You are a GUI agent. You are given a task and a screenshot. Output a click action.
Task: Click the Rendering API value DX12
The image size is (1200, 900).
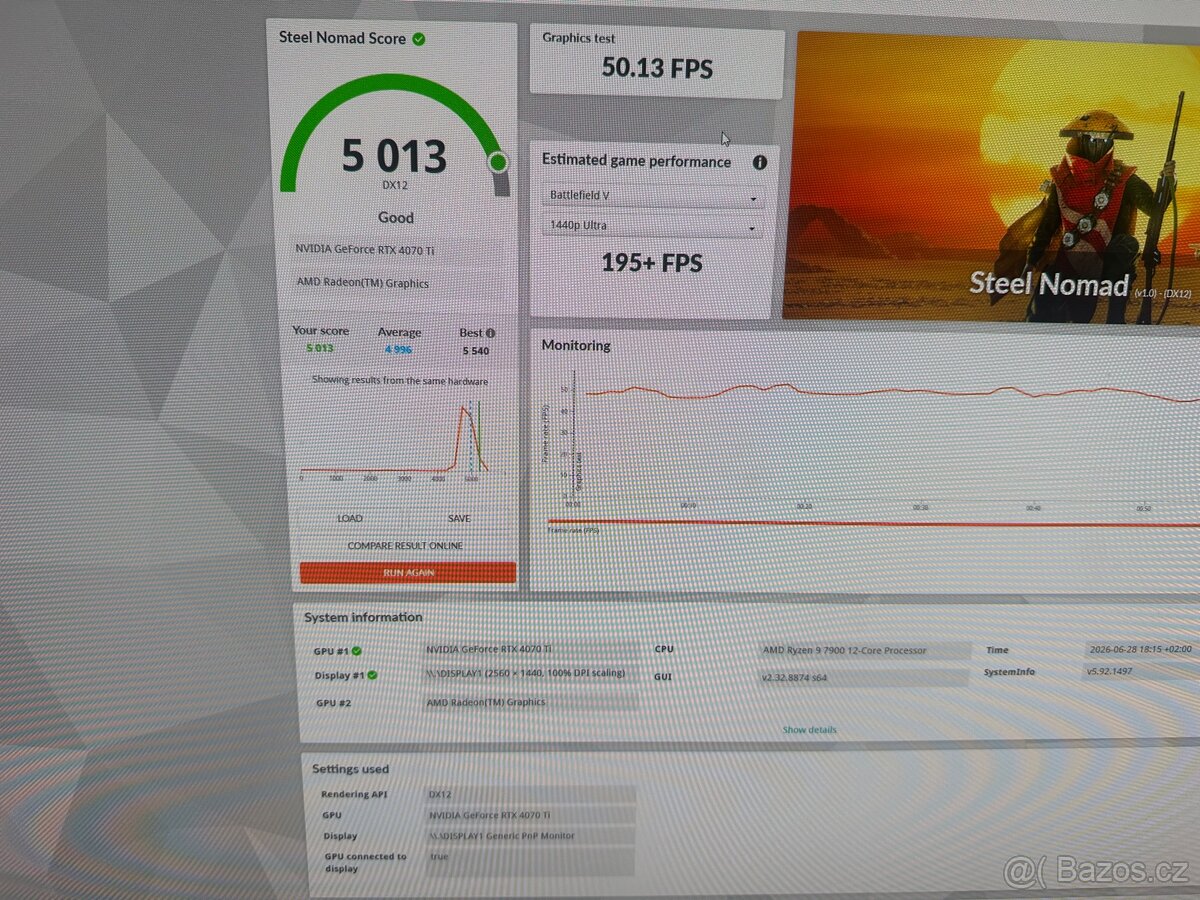coord(530,794)
